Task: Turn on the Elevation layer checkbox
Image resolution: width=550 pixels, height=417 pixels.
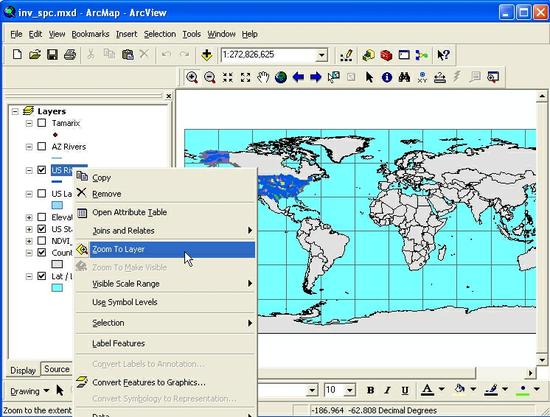Action: 42,217
